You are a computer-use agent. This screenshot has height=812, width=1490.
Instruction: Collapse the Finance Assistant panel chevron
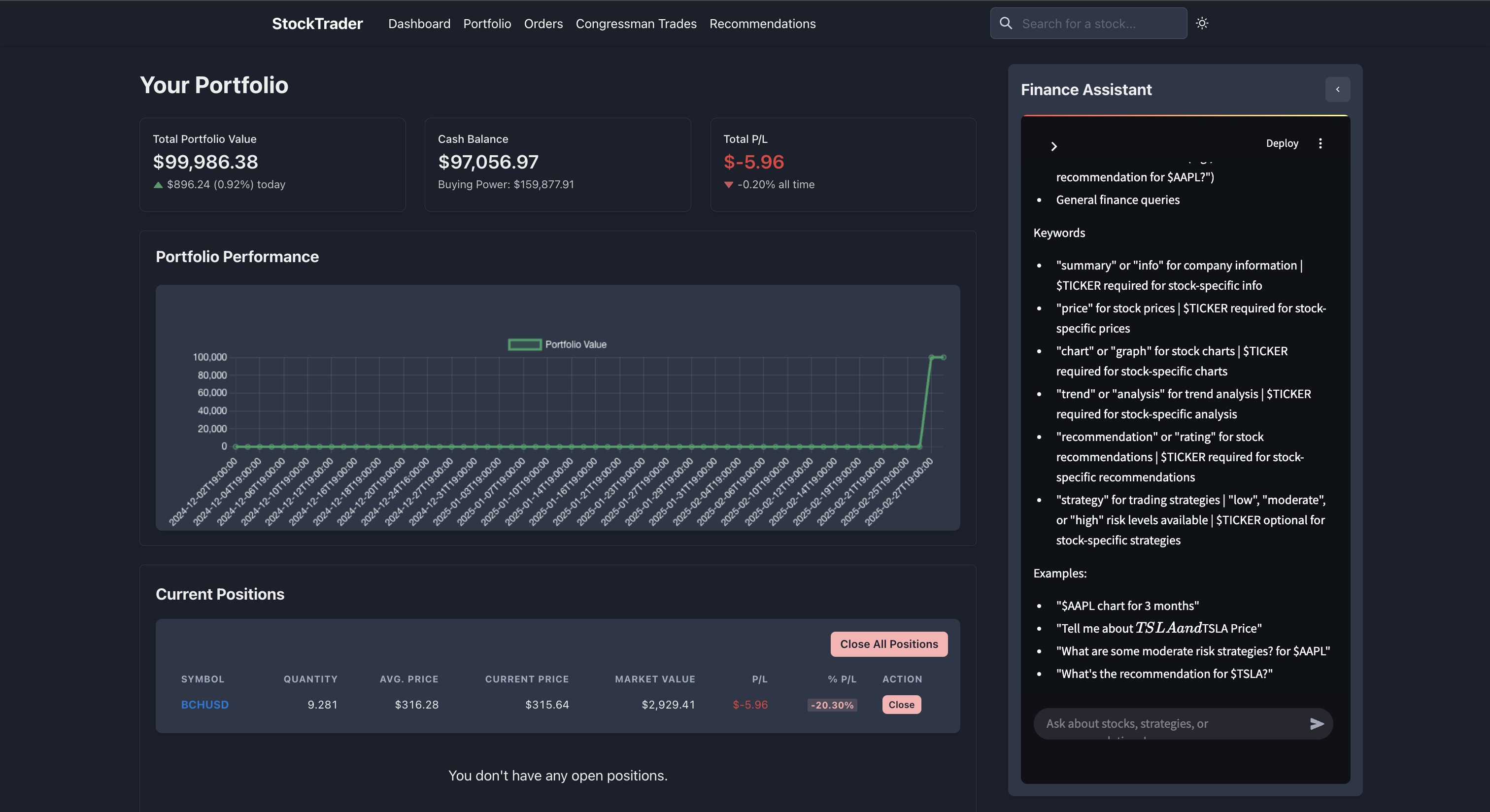click(x=1337, y=90)
